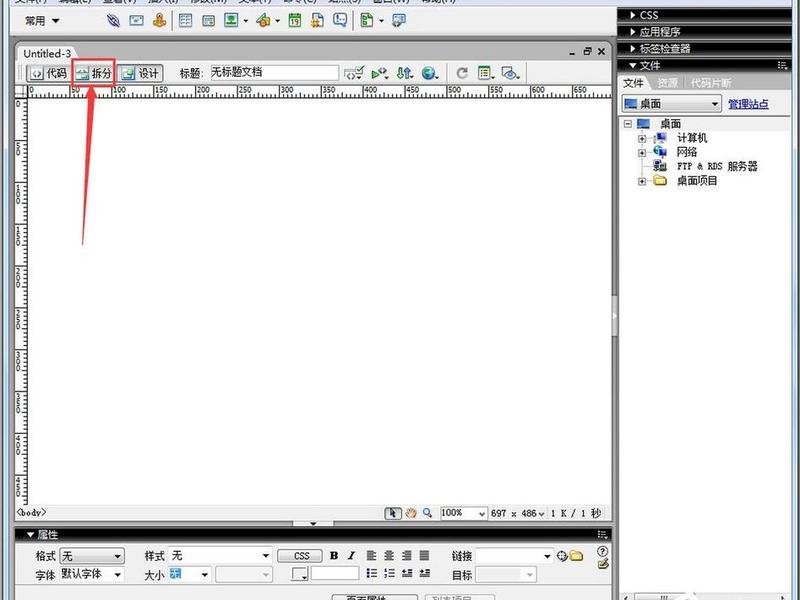Select the Zoom magnifier tool in status bar
This screenshot has width=800, height=600.
click(x=428, y=513)
